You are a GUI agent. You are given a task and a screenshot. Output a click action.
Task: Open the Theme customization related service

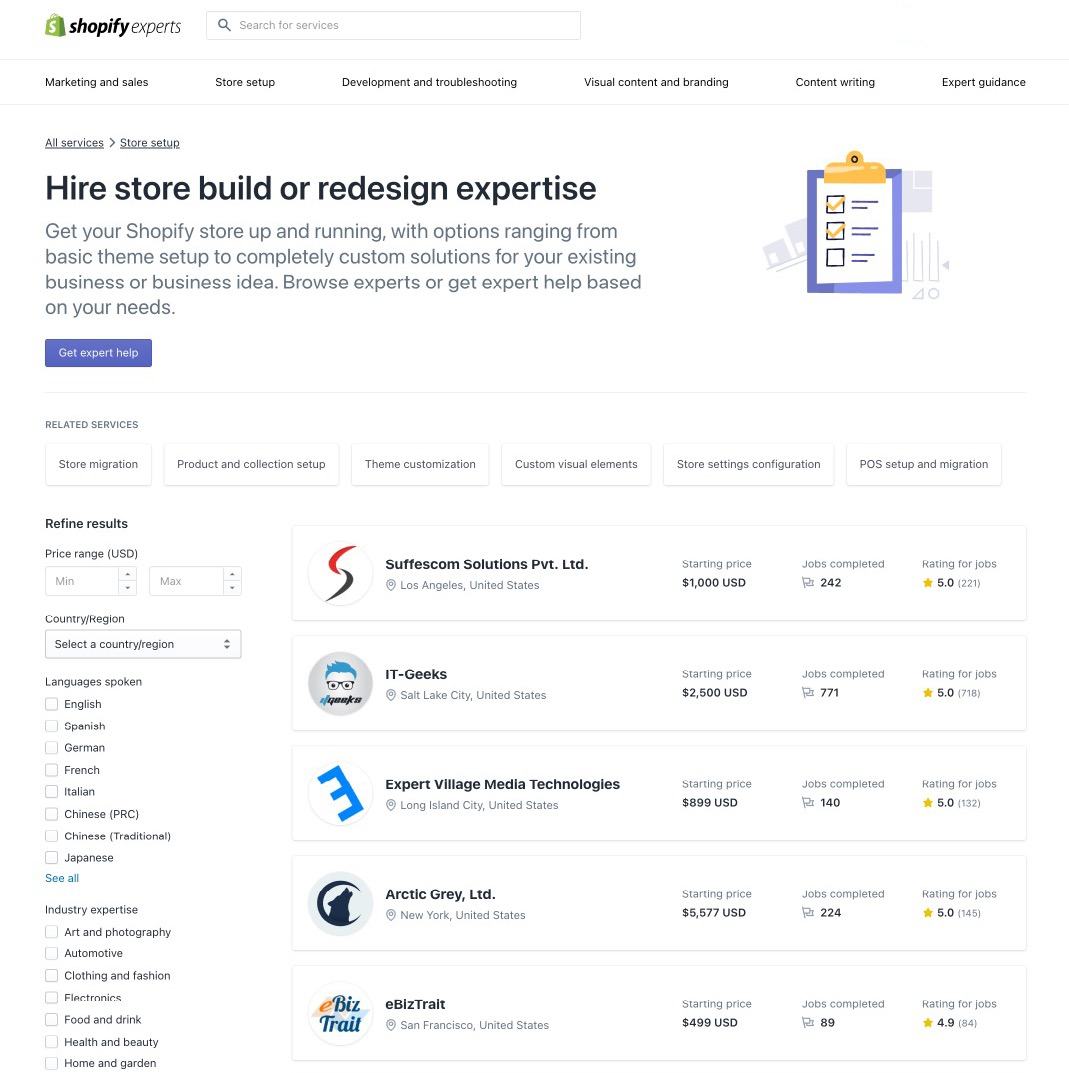[x=420, y=464]
